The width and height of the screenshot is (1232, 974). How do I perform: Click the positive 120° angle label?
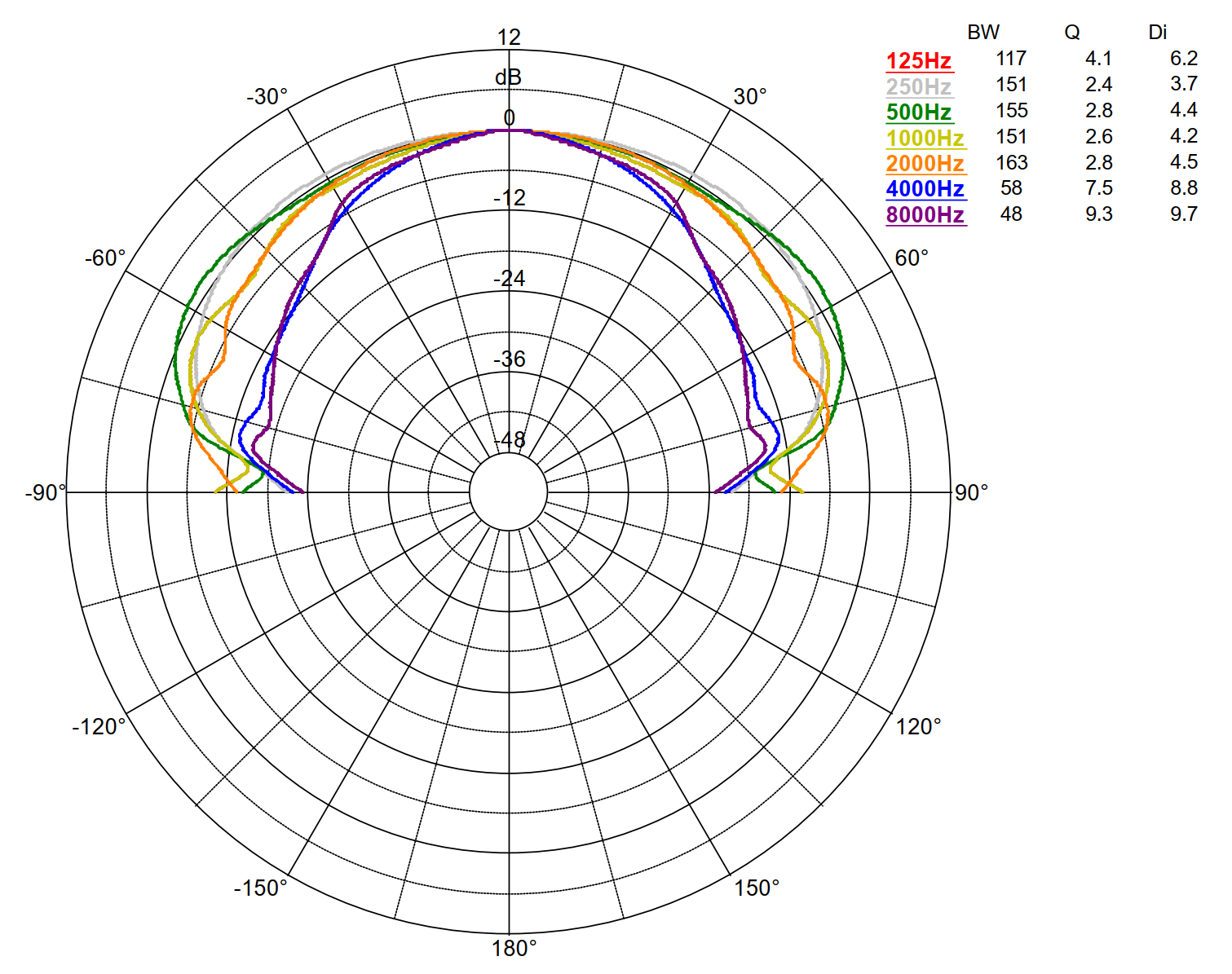click(x=918, y=726)
